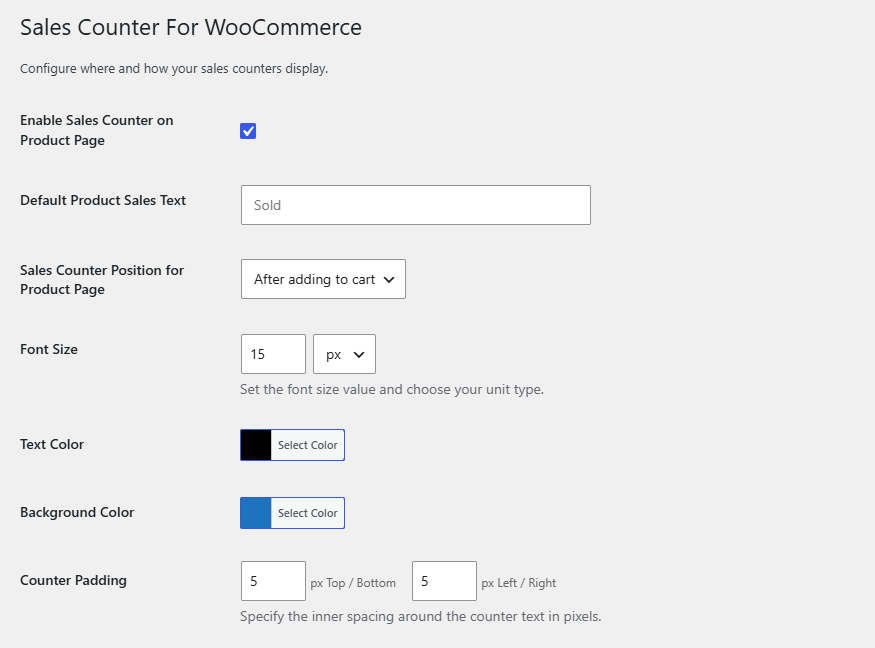Click the Text Color label
Viewport: 875px width, 648px height.
point(52,444)
